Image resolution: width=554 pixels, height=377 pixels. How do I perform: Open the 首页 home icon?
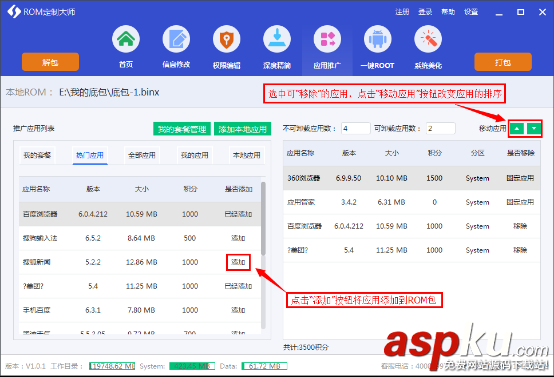click(x=126, y=39)
